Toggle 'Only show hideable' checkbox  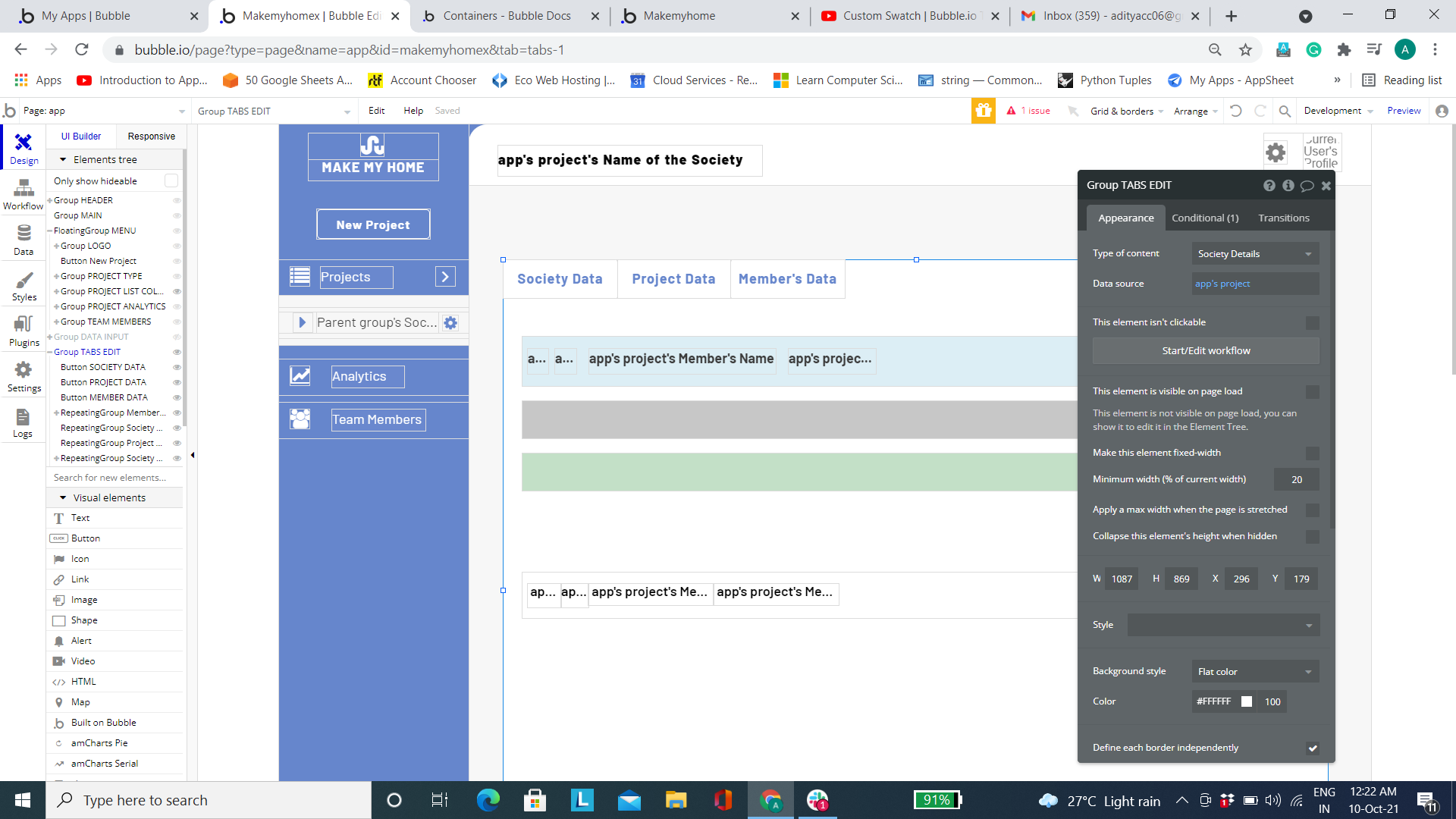click(x=171, y=180)
